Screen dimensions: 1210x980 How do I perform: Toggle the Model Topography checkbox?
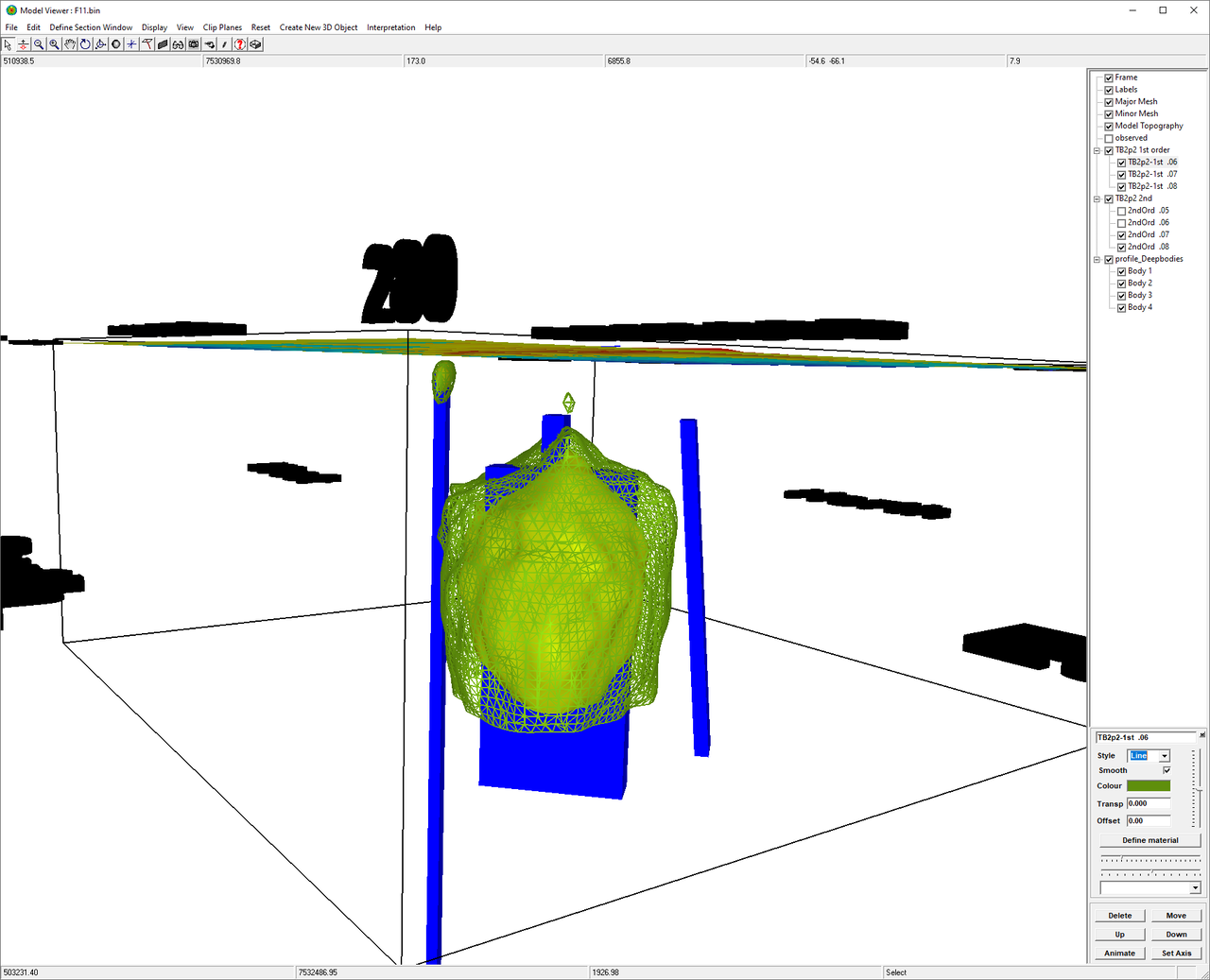[1109, 126]
